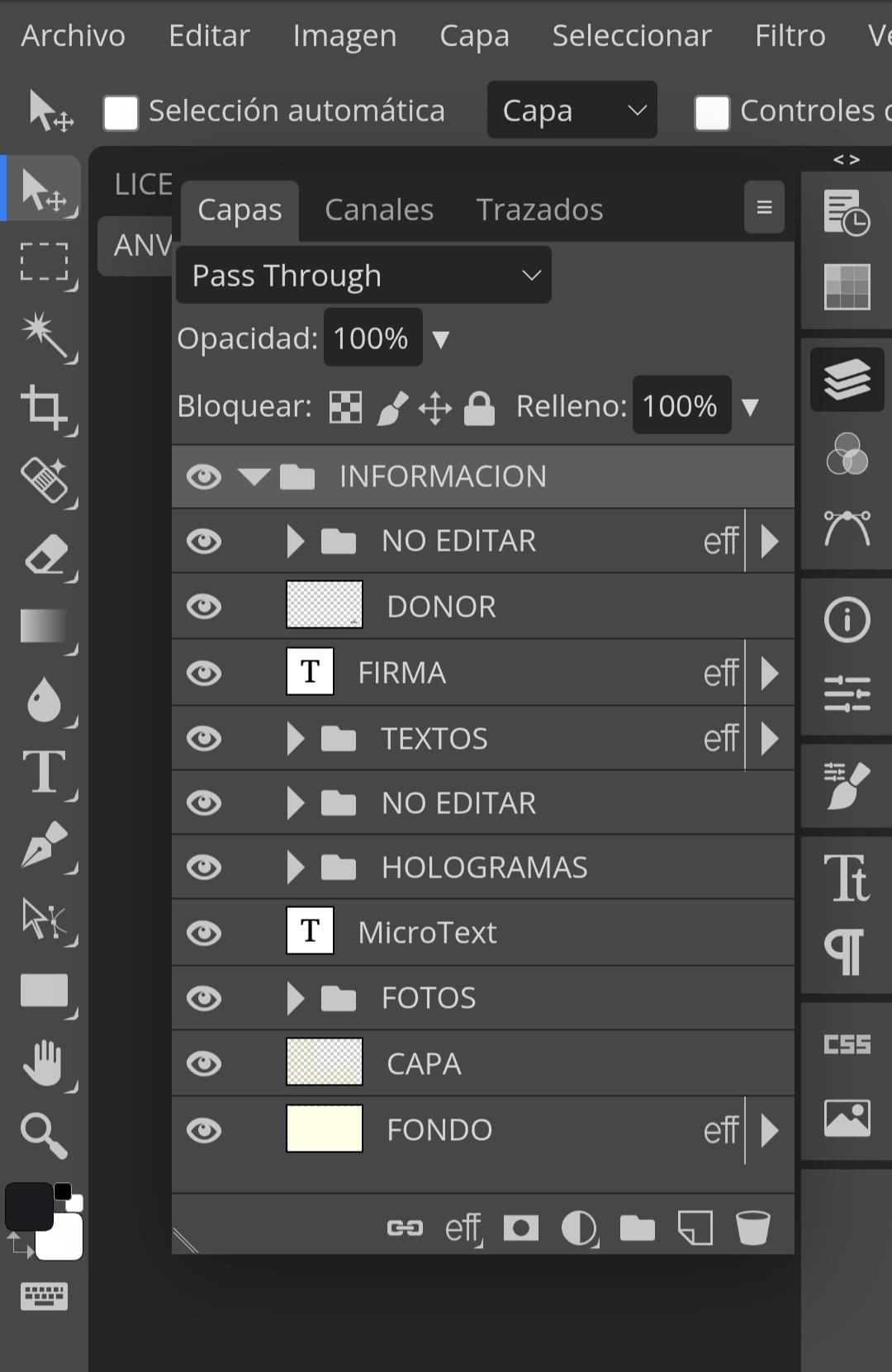Switch to the Canales tab
892x1372 pixels.
pyautogui.click(x=379, y=210)
